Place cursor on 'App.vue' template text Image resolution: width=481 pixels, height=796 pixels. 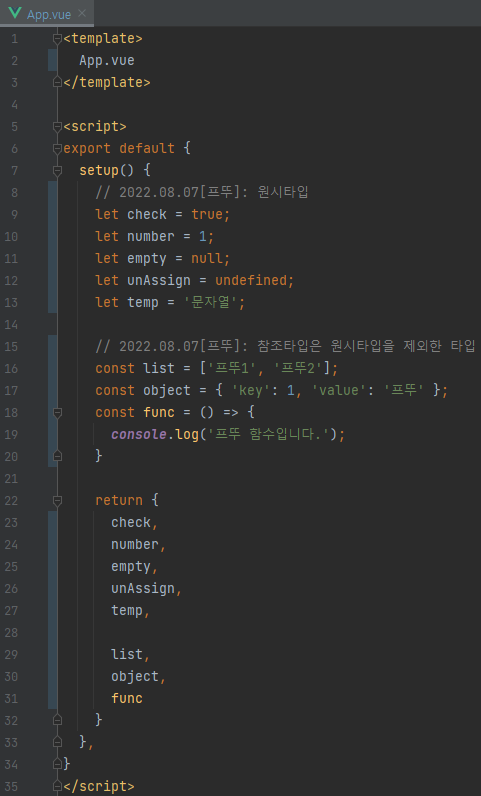point(107,60)
